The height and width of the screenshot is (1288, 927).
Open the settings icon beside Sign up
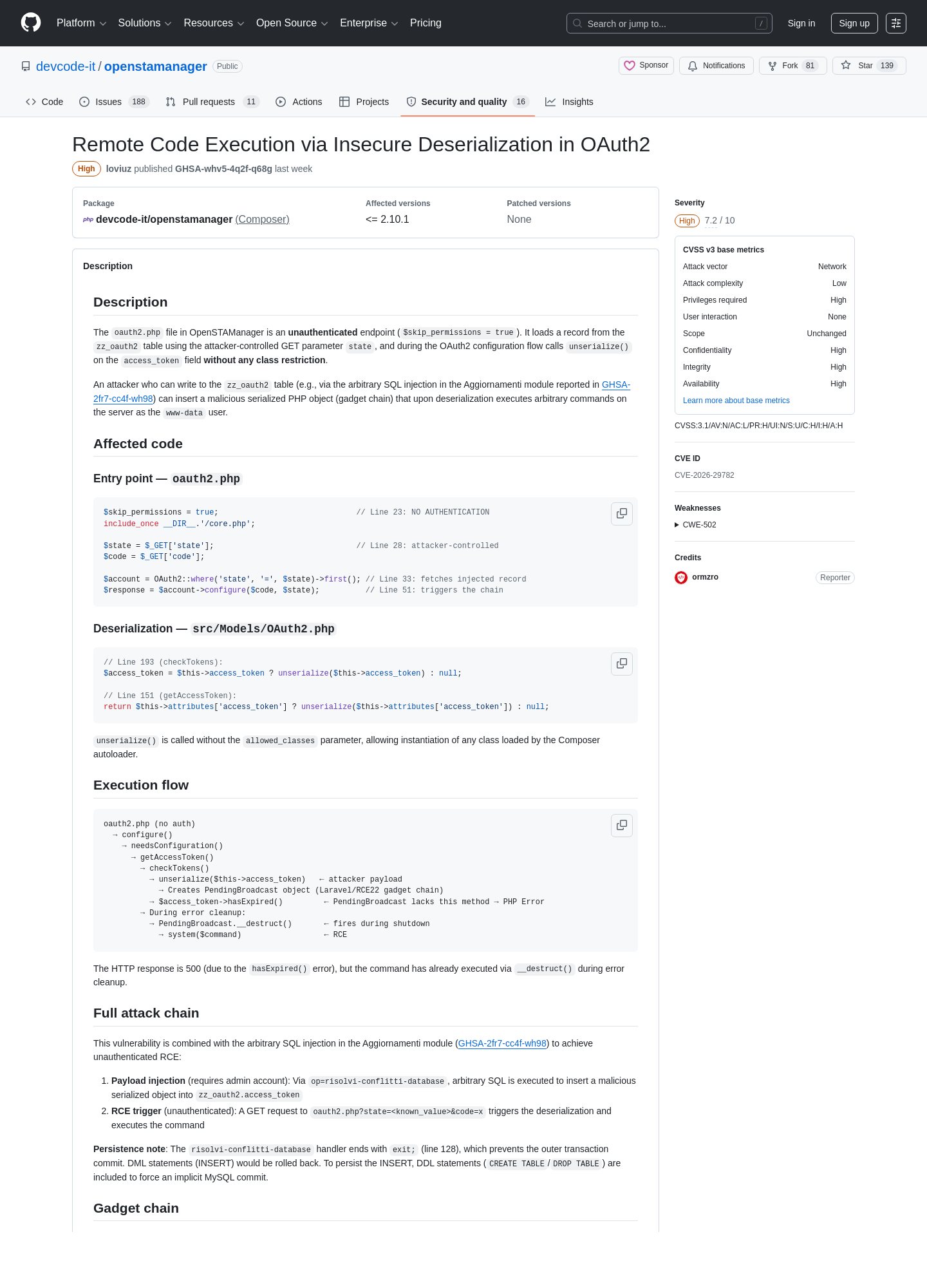tap(896, 23)
